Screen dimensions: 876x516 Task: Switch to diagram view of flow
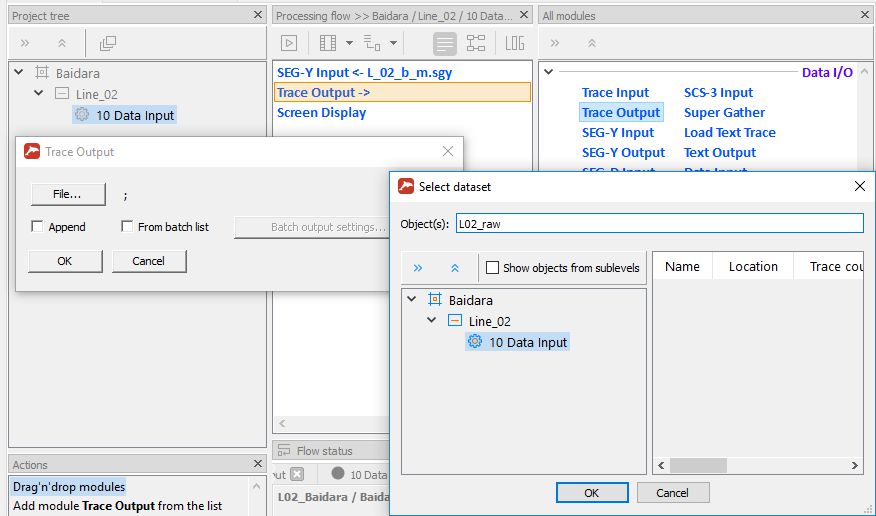(x=476, y=43)
